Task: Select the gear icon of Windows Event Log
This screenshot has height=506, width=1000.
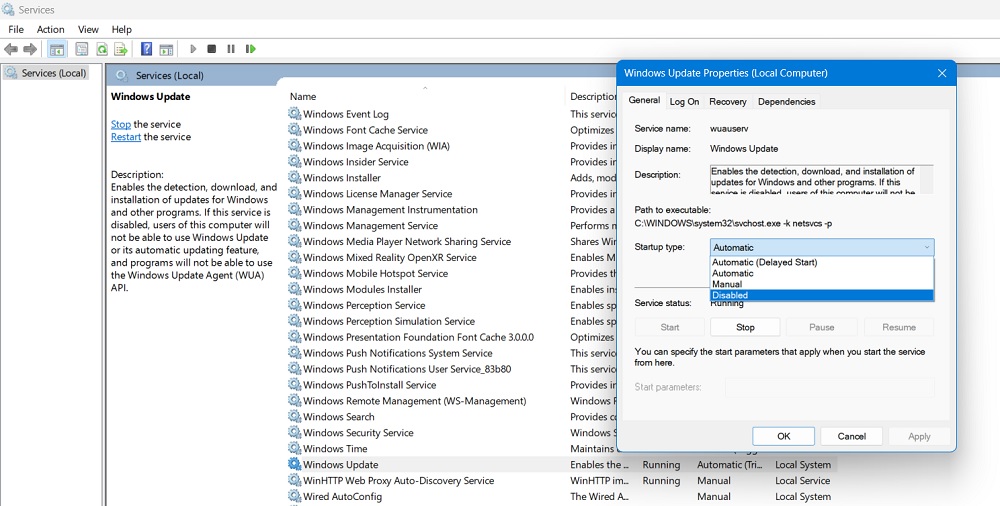Action: (x=294, y=114)
